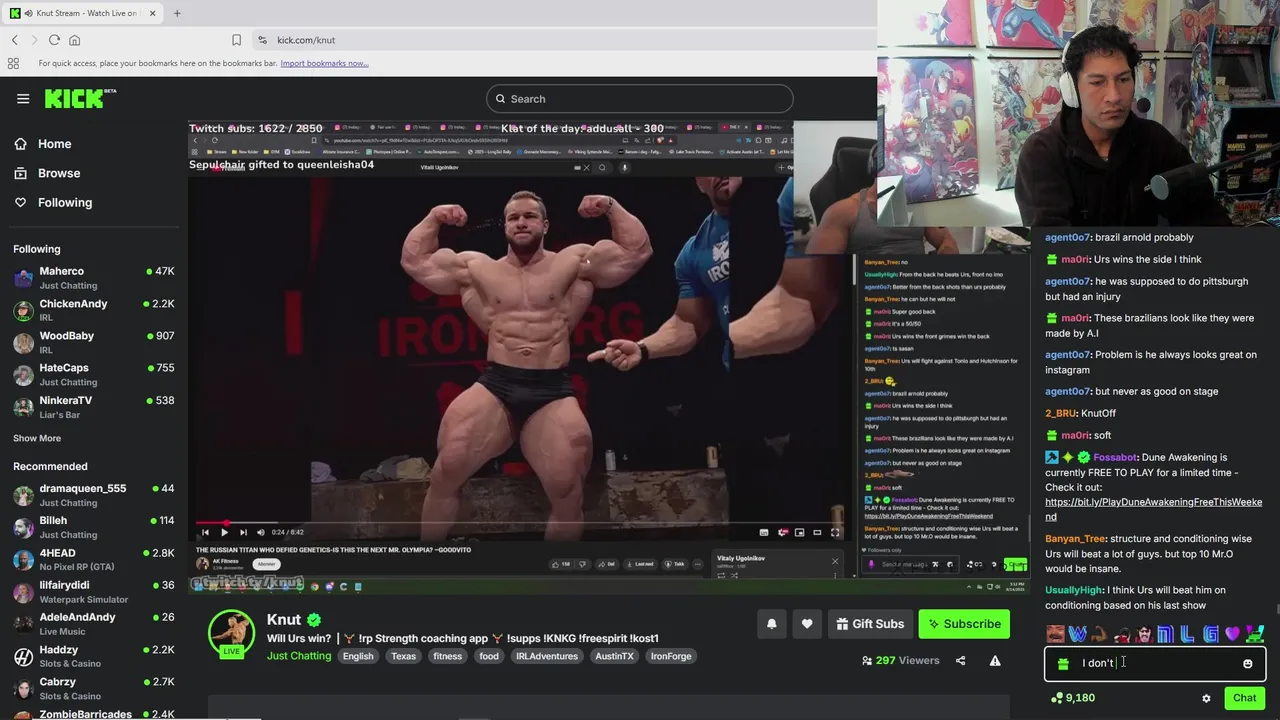1280x720 pixels.
Task: Open a new browser tab with plus
Action: (x=177, y=13)
